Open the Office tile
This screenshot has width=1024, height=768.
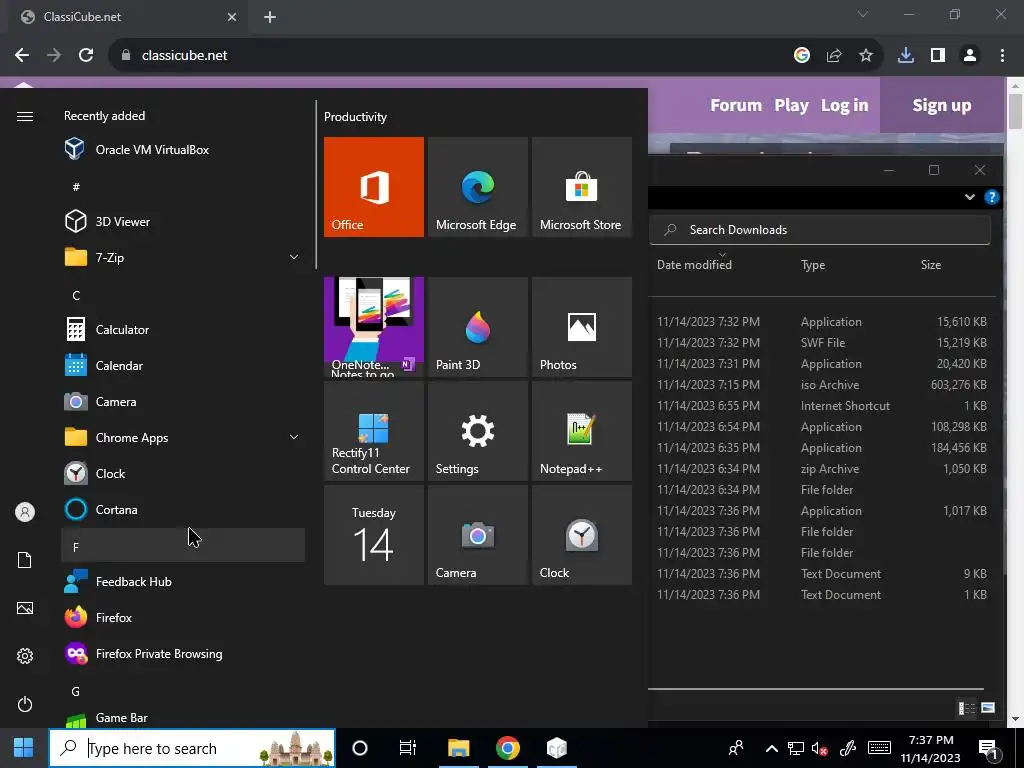374,187
